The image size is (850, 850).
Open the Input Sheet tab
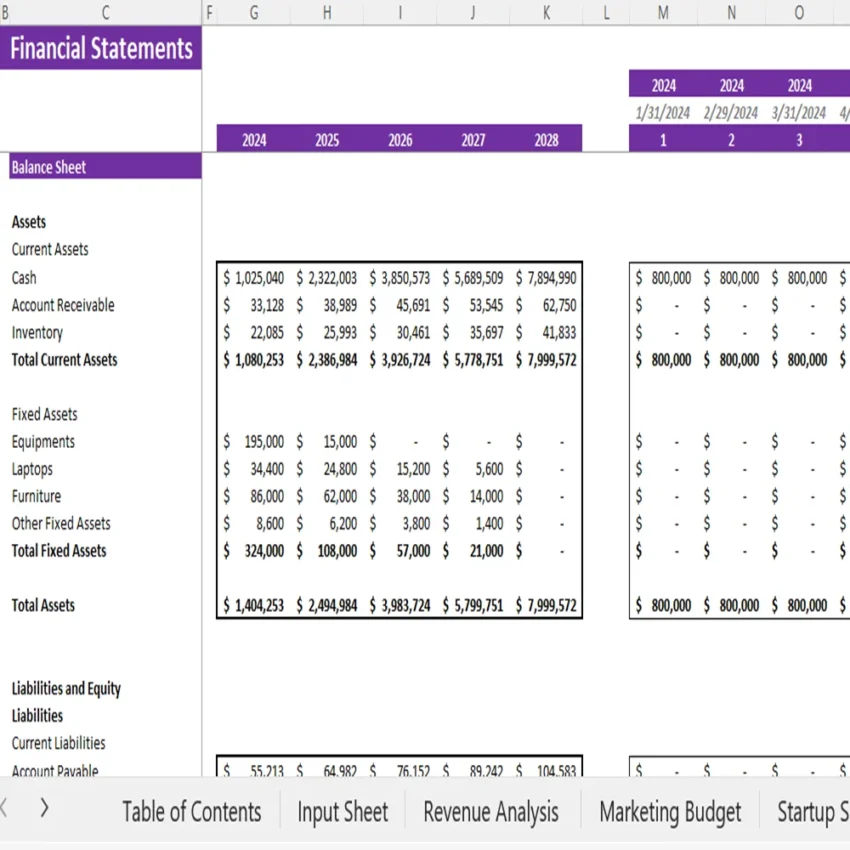[342, 811]
